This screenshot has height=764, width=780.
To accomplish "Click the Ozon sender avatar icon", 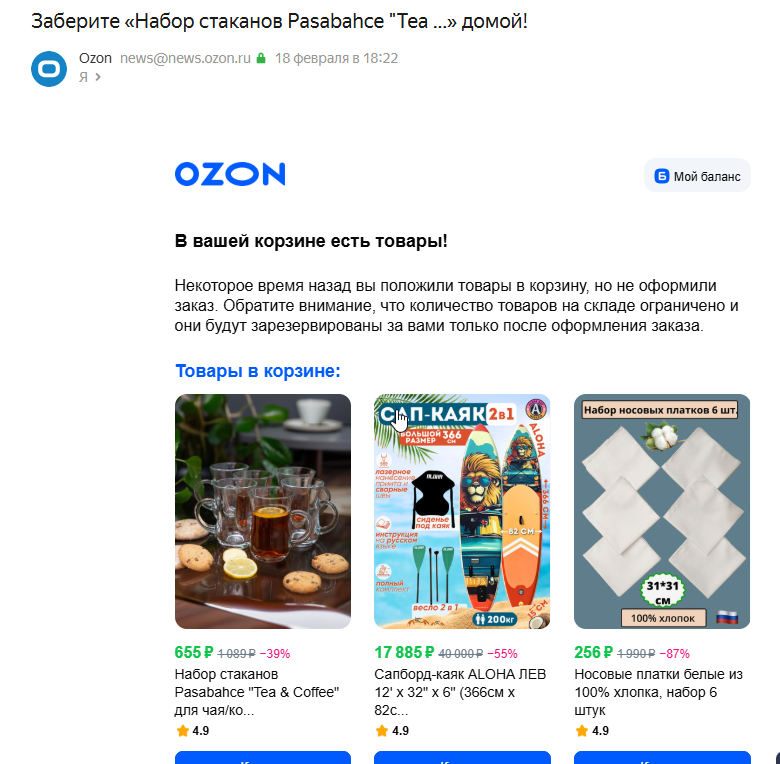I will 49,69.
